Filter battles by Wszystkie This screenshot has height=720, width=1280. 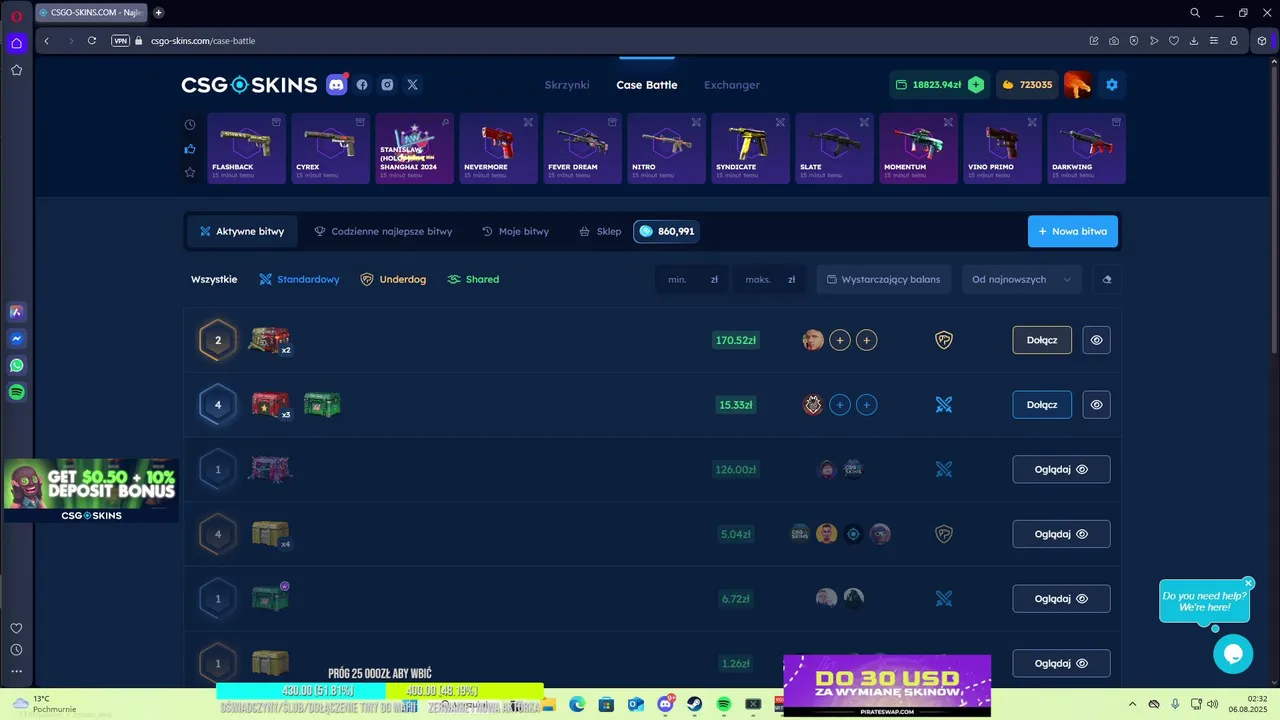(x=214, y=279)
